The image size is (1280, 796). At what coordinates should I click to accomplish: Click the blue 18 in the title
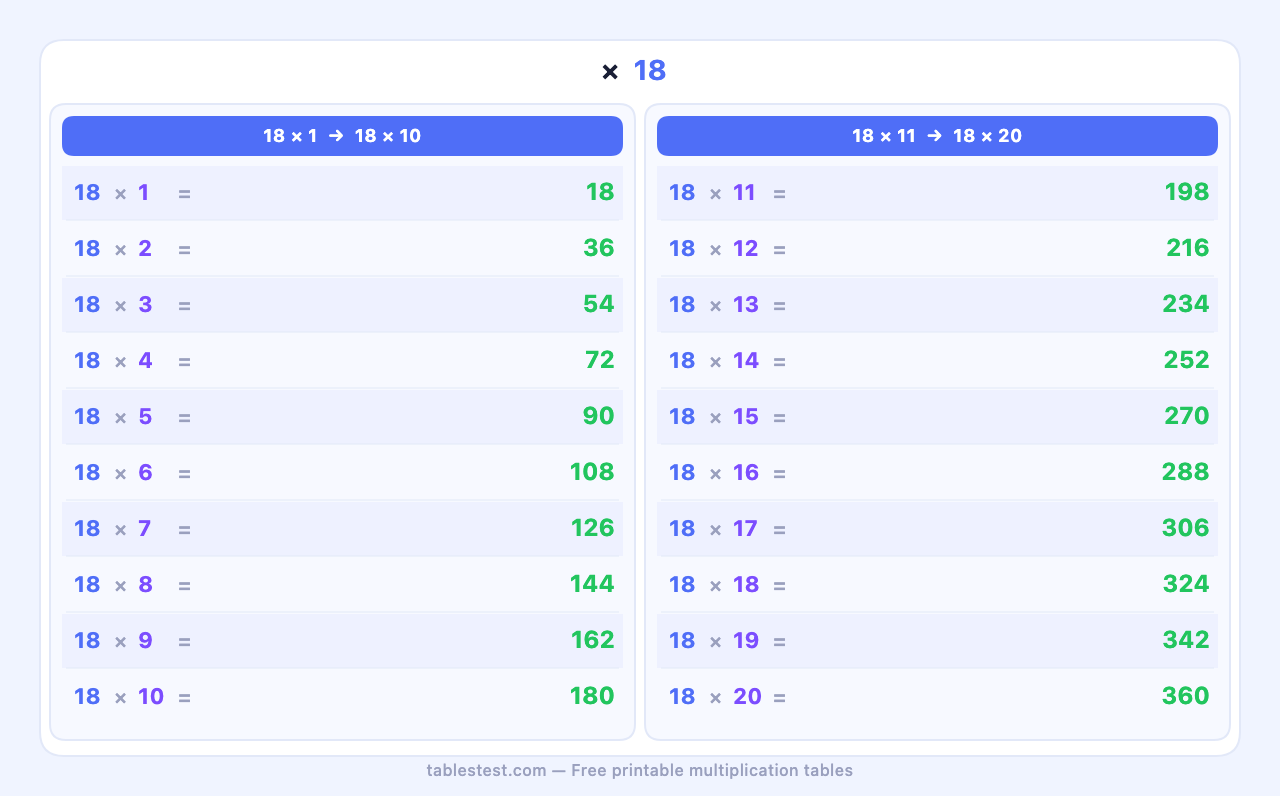click(x=650, y=71)
